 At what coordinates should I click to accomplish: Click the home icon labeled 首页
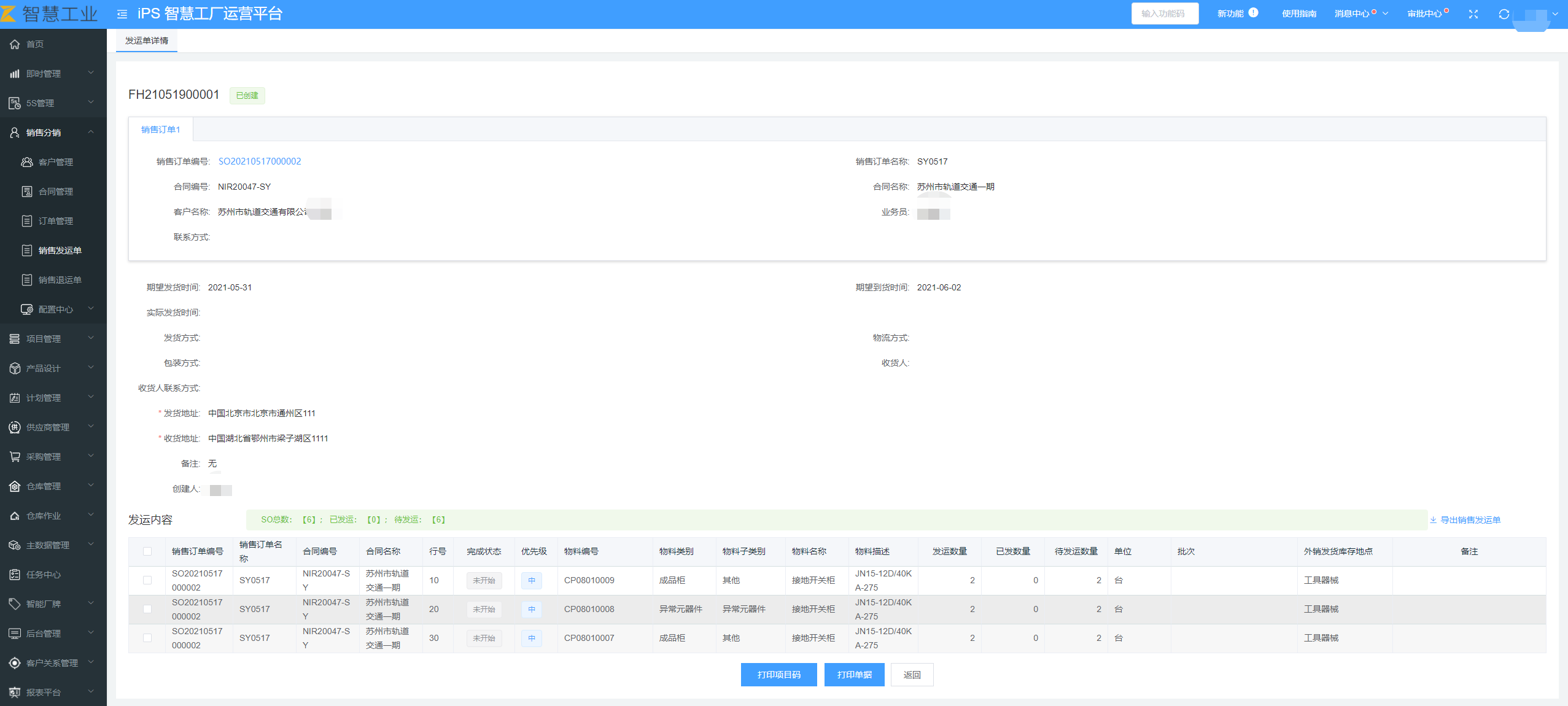point(15,44)
